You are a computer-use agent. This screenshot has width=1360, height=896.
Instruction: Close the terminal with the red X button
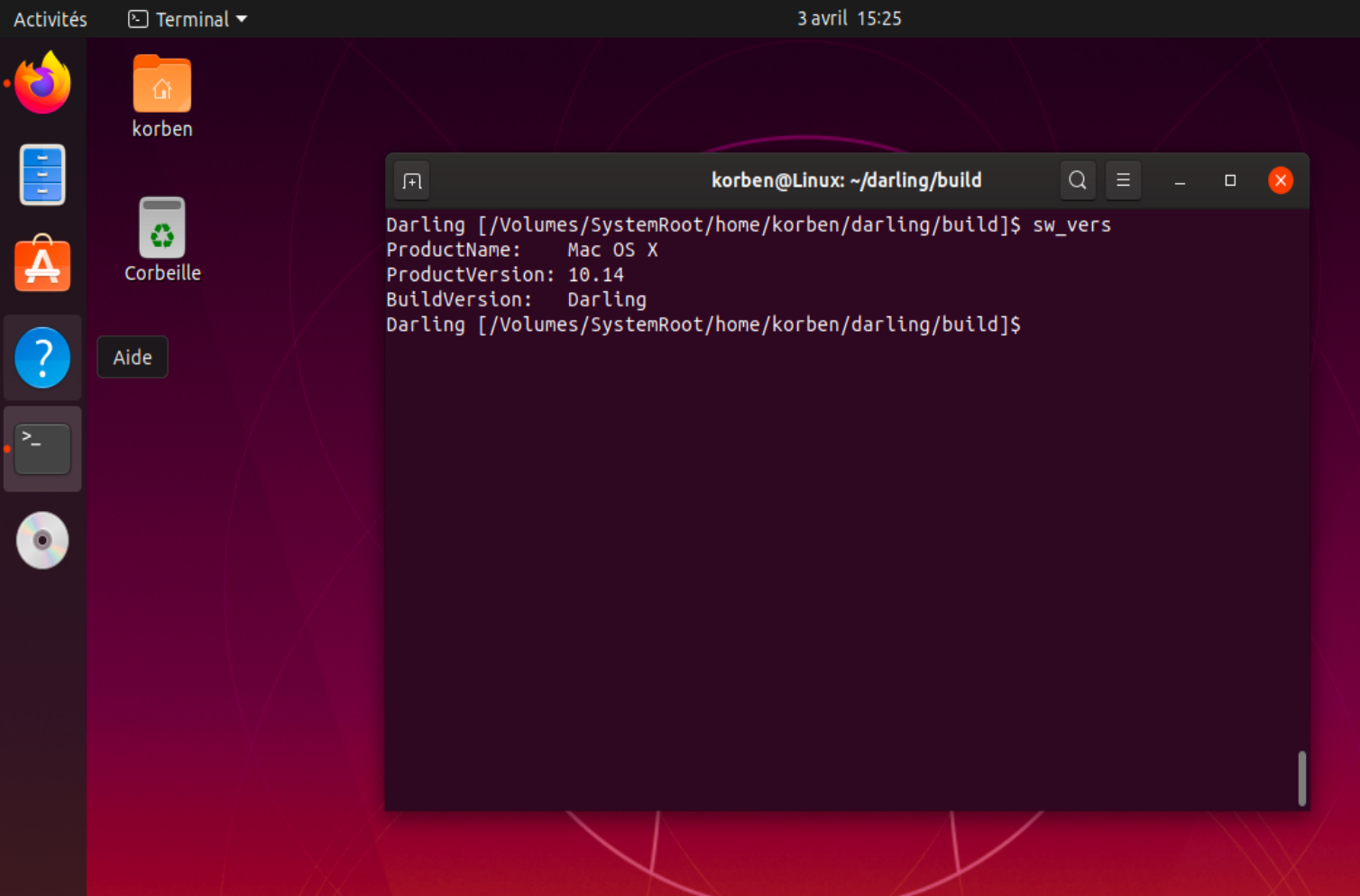[x=1281, y=180]
